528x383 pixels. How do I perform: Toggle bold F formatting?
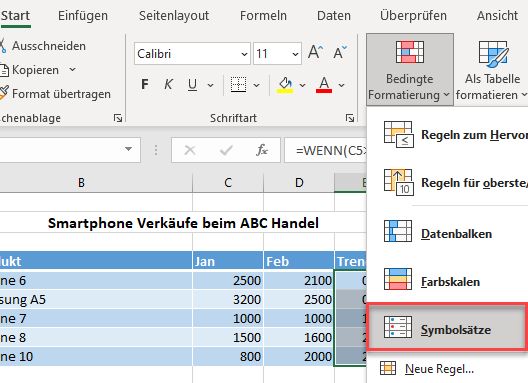(x=145, y=84)
